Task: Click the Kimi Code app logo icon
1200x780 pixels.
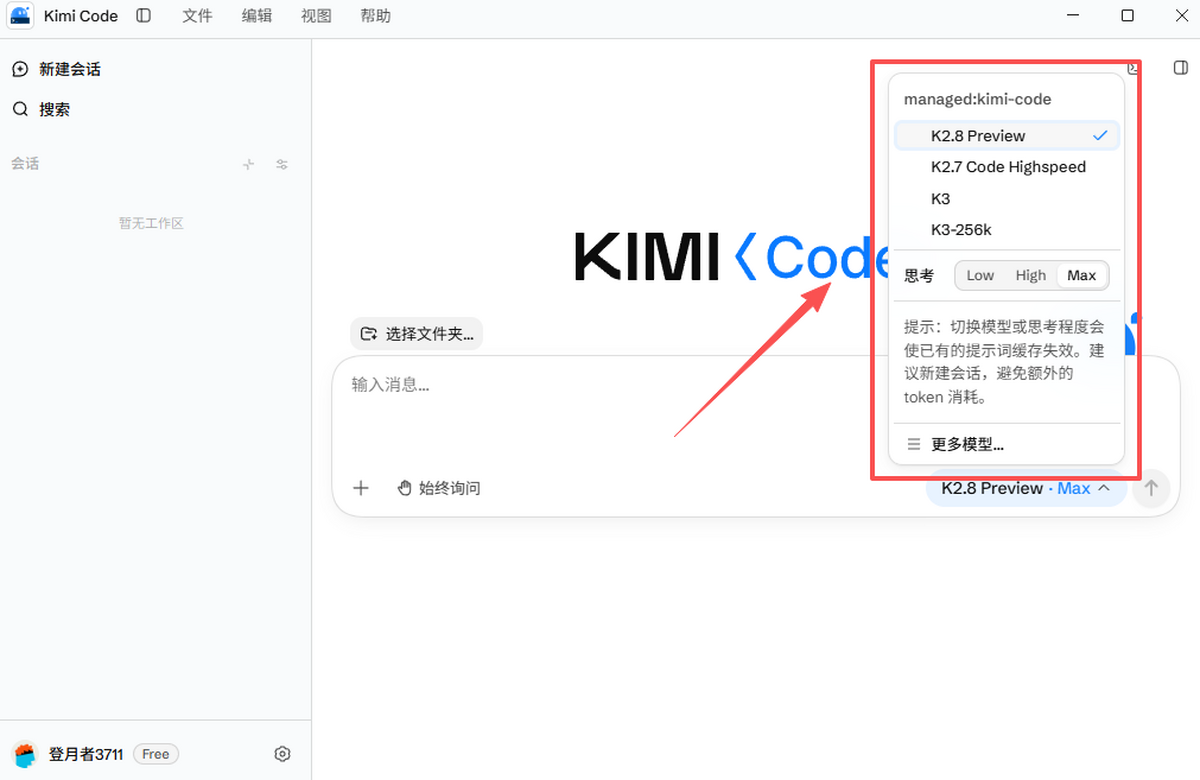Action: click(x=21, y=16)
